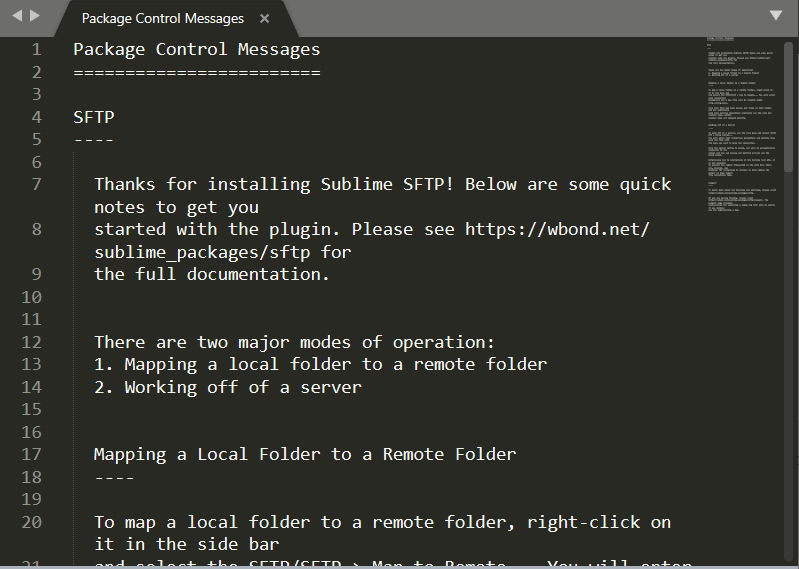Click line number 7 in gutter

(36, 184)
